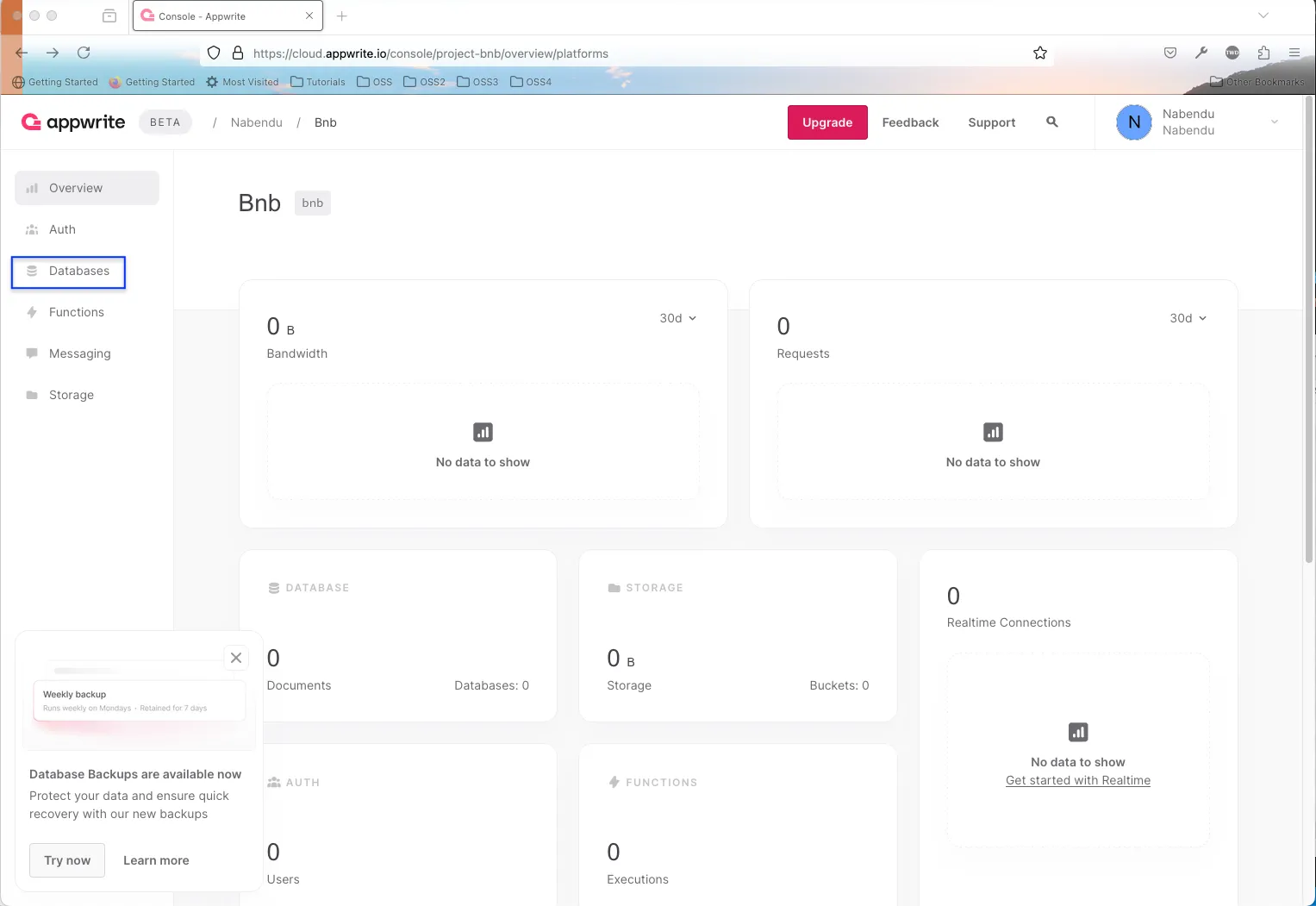Open the tab overview icon in title bar
The image size is (1316, 906).
coord(109,16)
